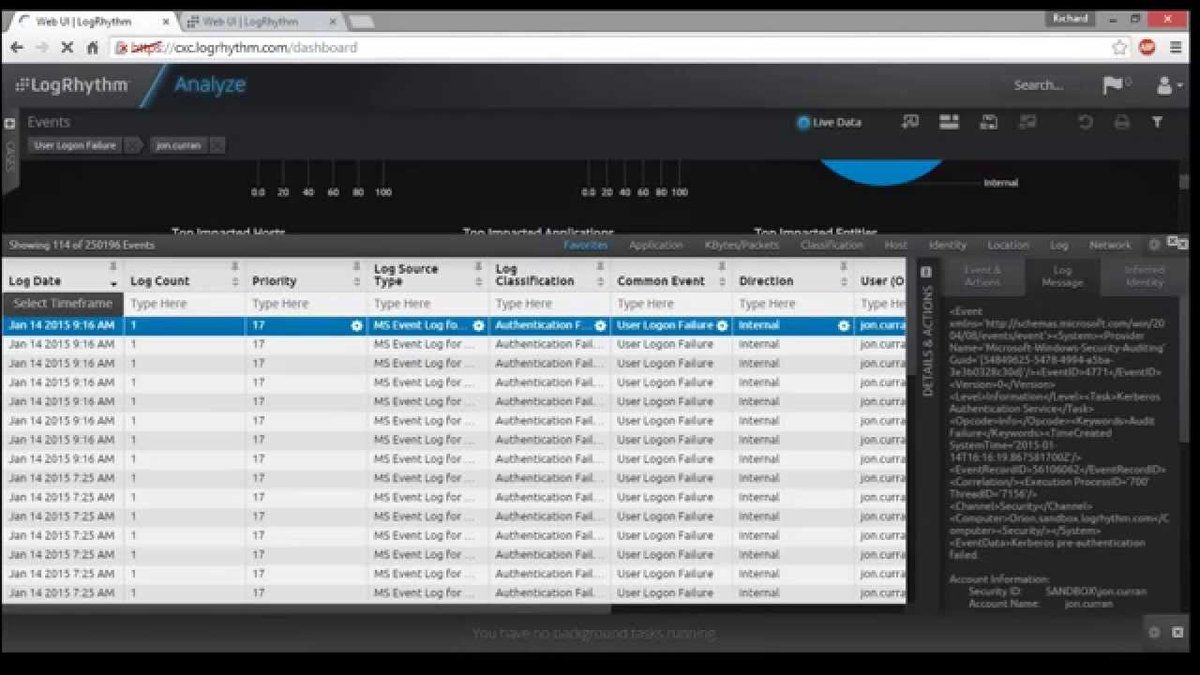Image resolution: width=1200 pixels, height=675 pixels.
Task: Switch to Event & Actions tab
Action: [x=981, y=276]
